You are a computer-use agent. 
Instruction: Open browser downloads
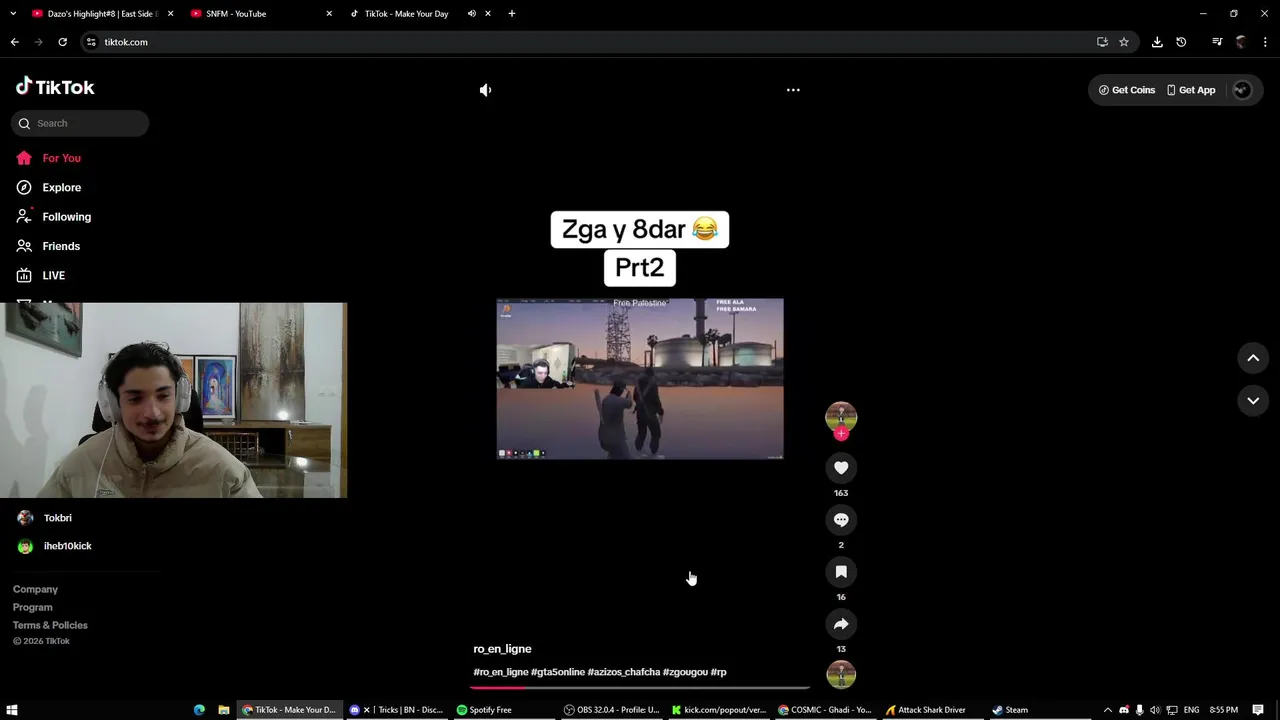click(1157, 42)
